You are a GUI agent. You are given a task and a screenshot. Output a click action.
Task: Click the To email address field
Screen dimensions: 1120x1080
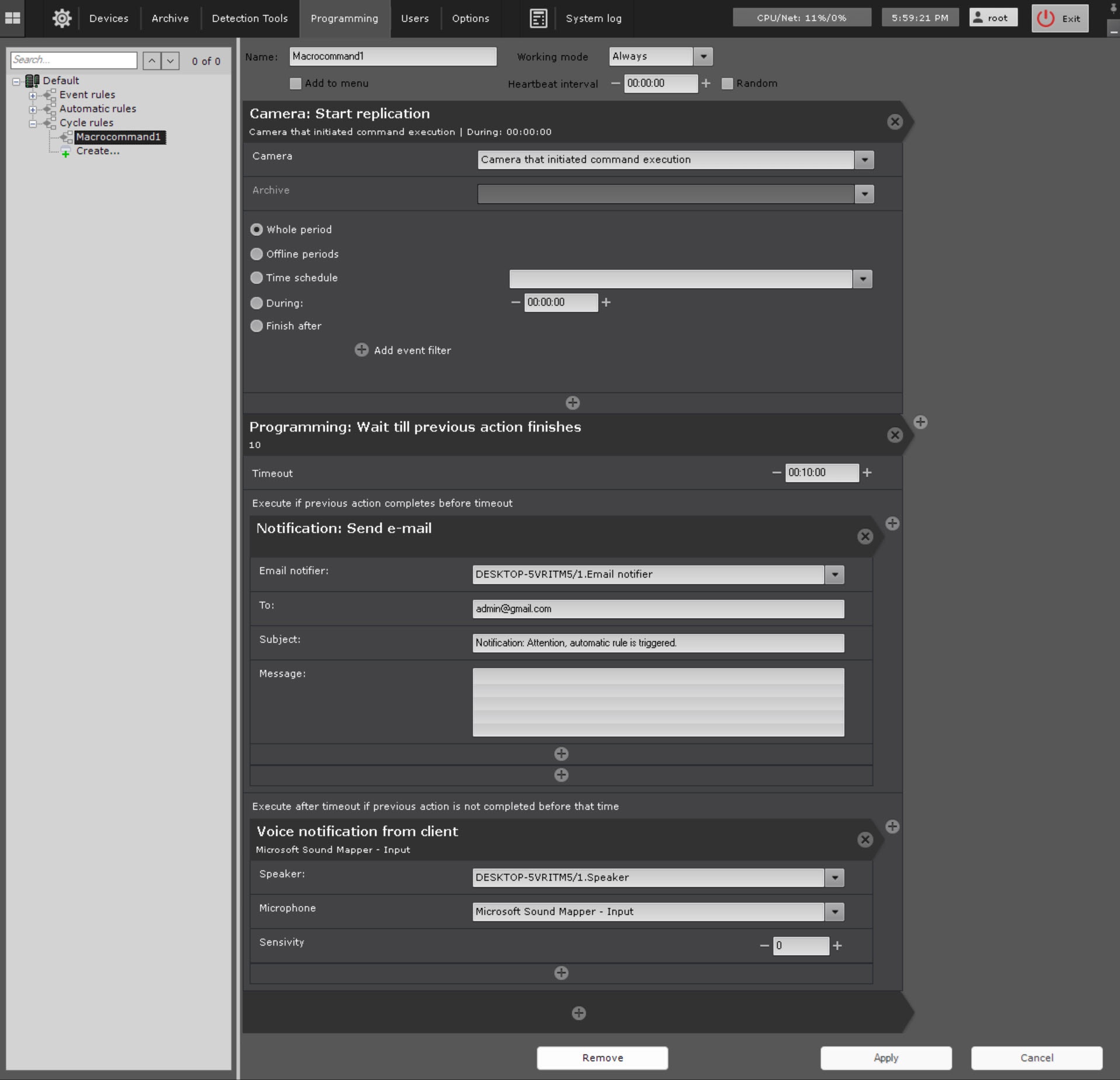[x=658, y=609]
